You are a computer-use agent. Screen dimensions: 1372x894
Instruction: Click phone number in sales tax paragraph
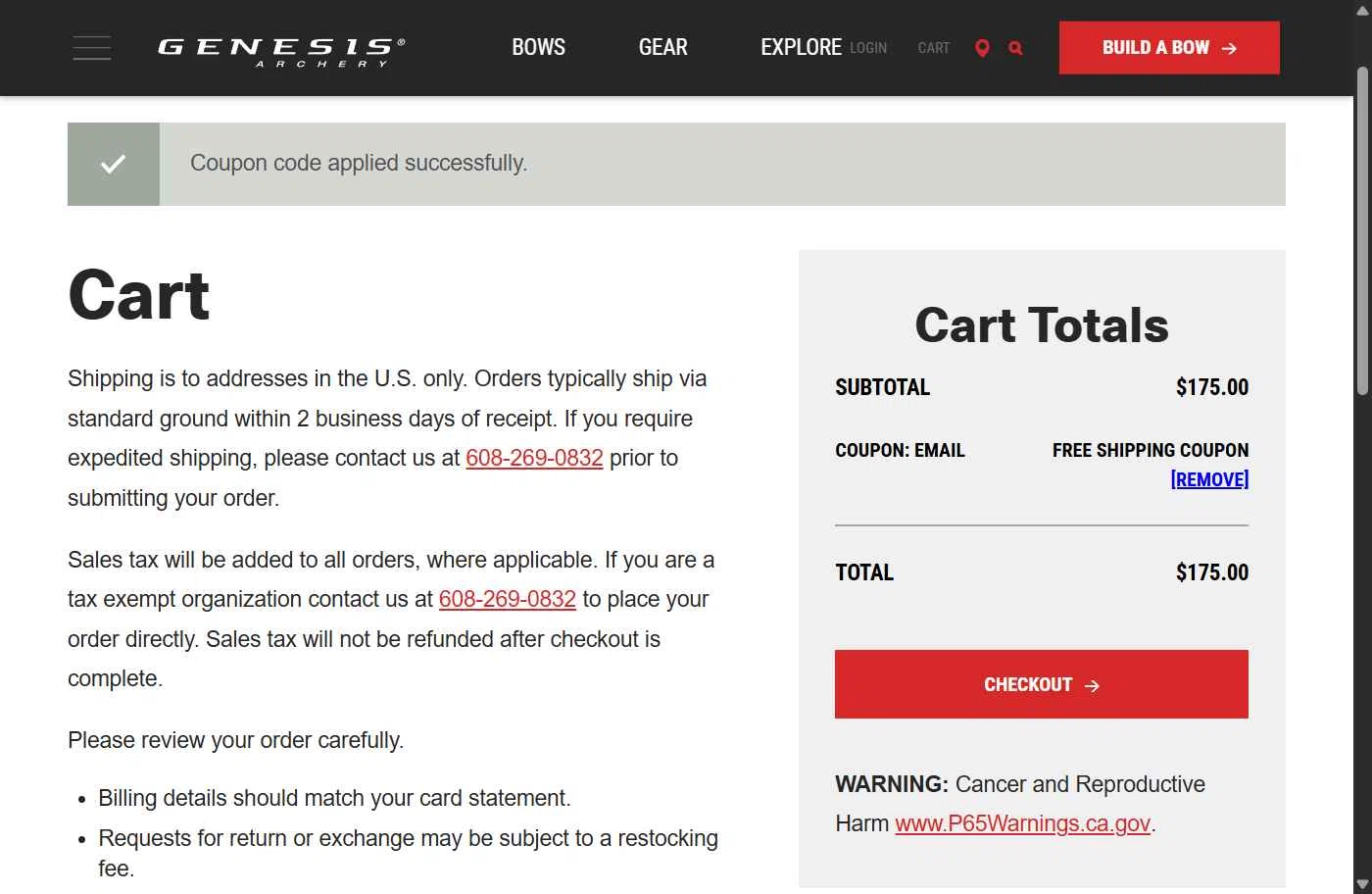click(508, 599)
